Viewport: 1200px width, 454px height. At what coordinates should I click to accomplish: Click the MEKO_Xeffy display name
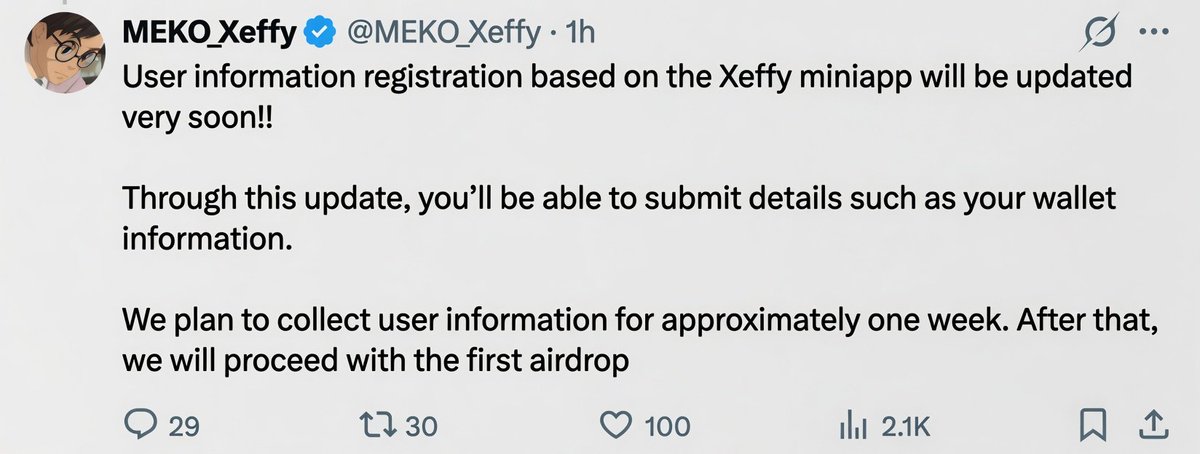pyautogui.click(x=208, y=34)
